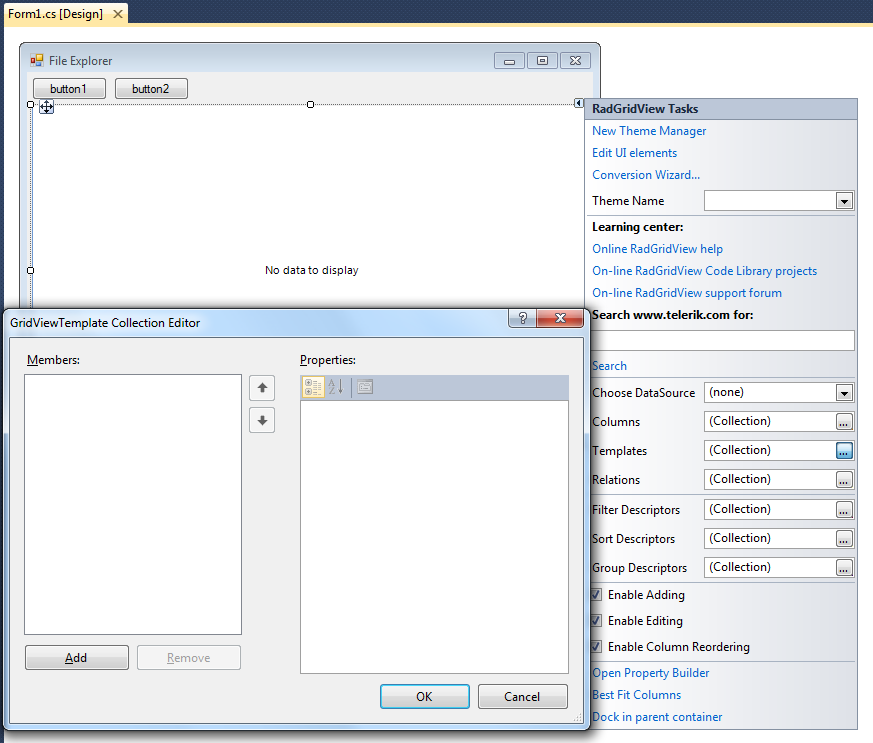Open the Open Property Builder link

650,673
